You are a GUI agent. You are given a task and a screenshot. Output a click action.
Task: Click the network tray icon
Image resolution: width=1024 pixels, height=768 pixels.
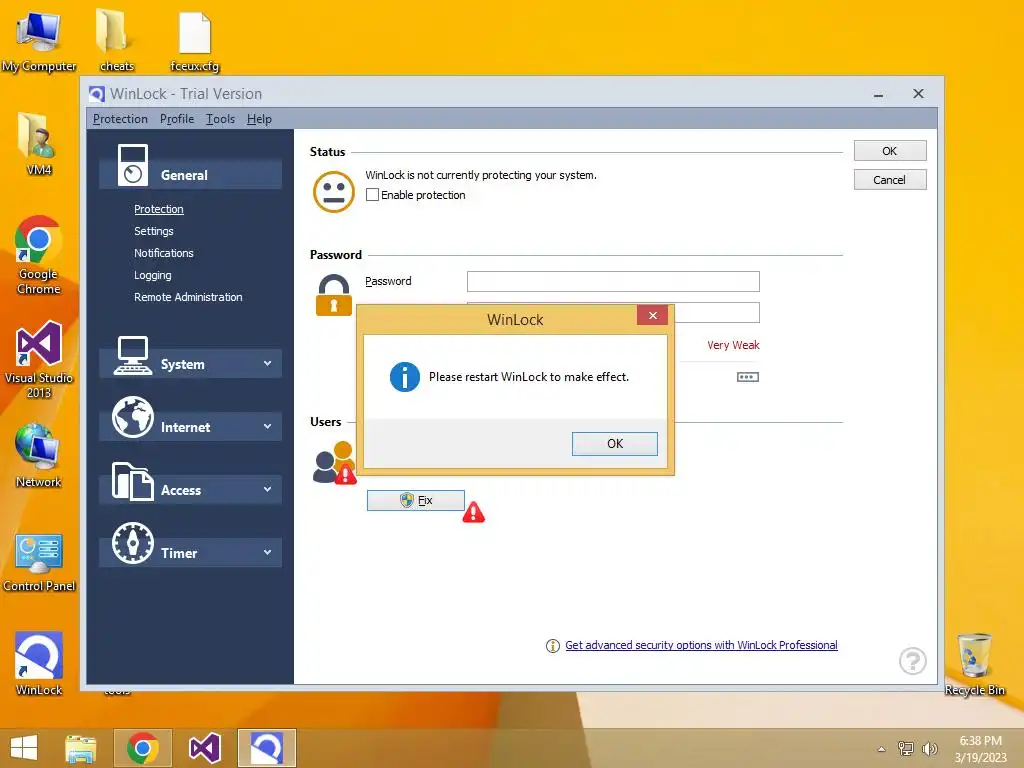tap(906, 748)
